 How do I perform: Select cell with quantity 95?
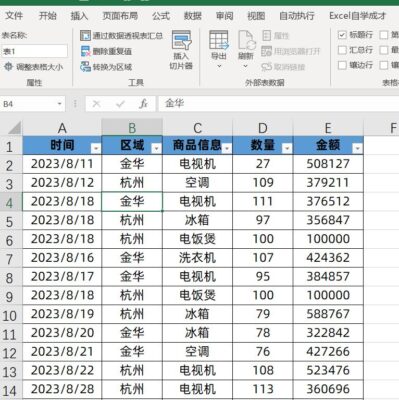[x=263, y=276]
